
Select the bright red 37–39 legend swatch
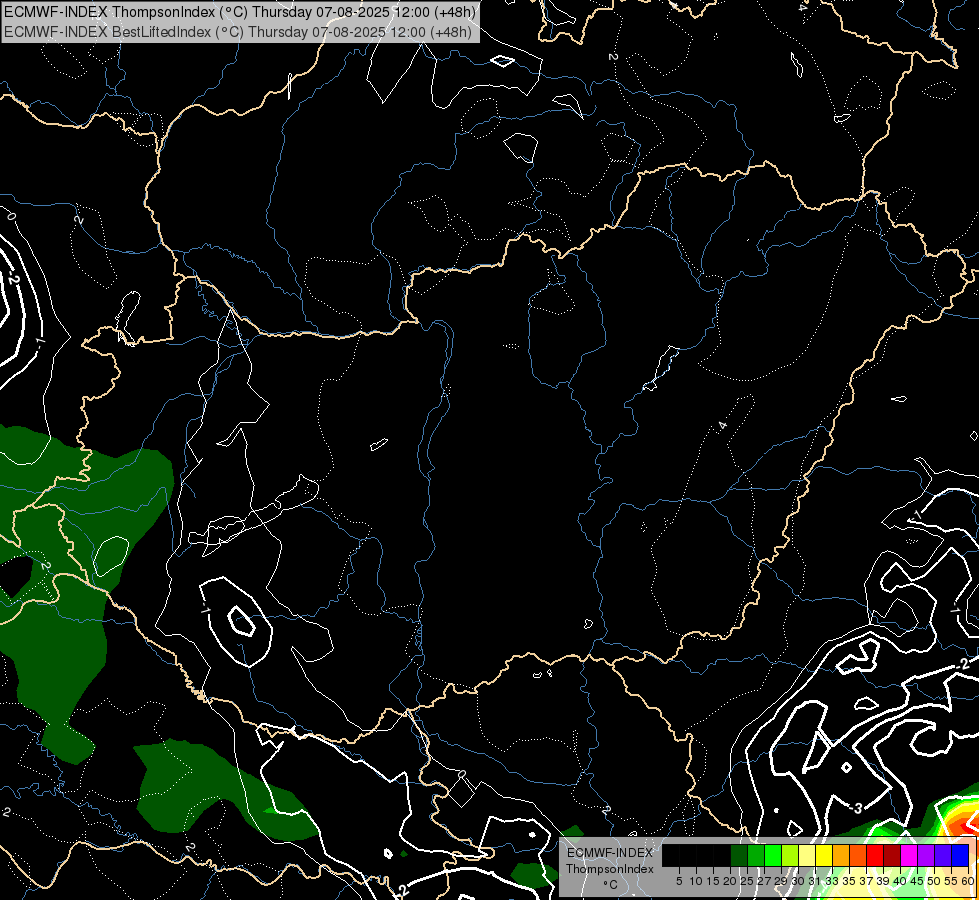(x=875, y=855)
